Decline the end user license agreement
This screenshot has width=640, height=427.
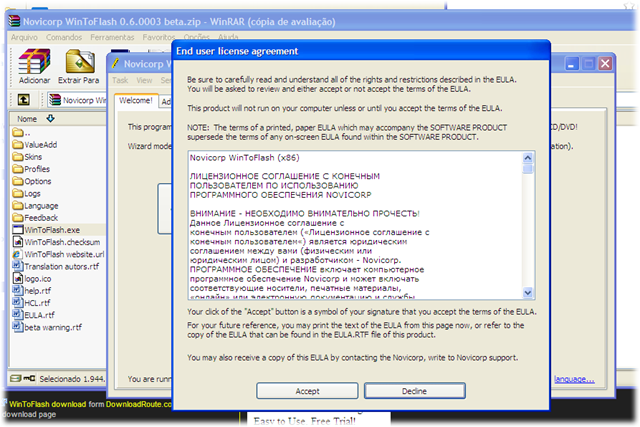(x=414, y=391)
